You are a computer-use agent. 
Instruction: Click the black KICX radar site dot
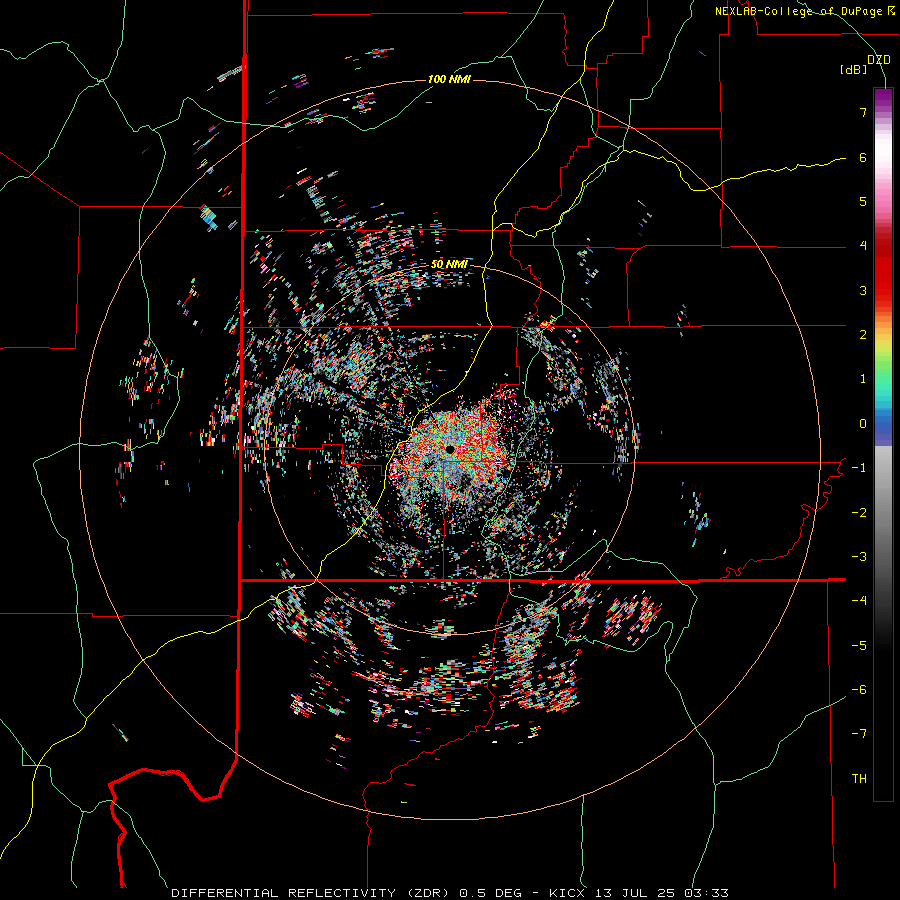450,449
